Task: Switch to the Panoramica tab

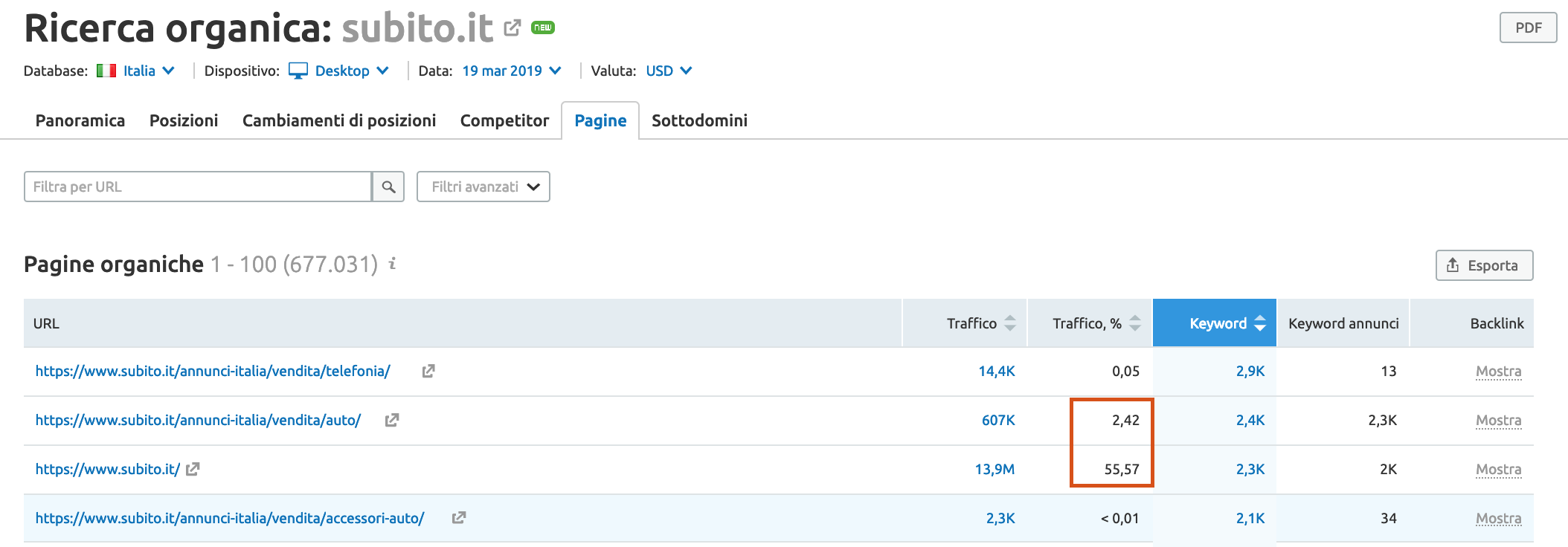Action: [80, 120]
